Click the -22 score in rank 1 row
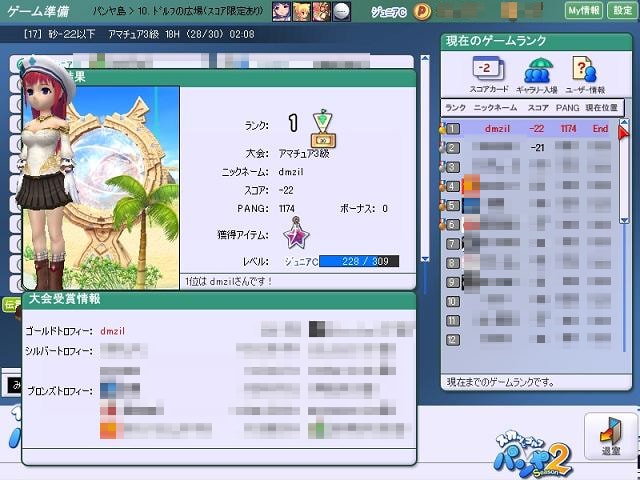Screen dimensions: 640x480 point(536,129)
